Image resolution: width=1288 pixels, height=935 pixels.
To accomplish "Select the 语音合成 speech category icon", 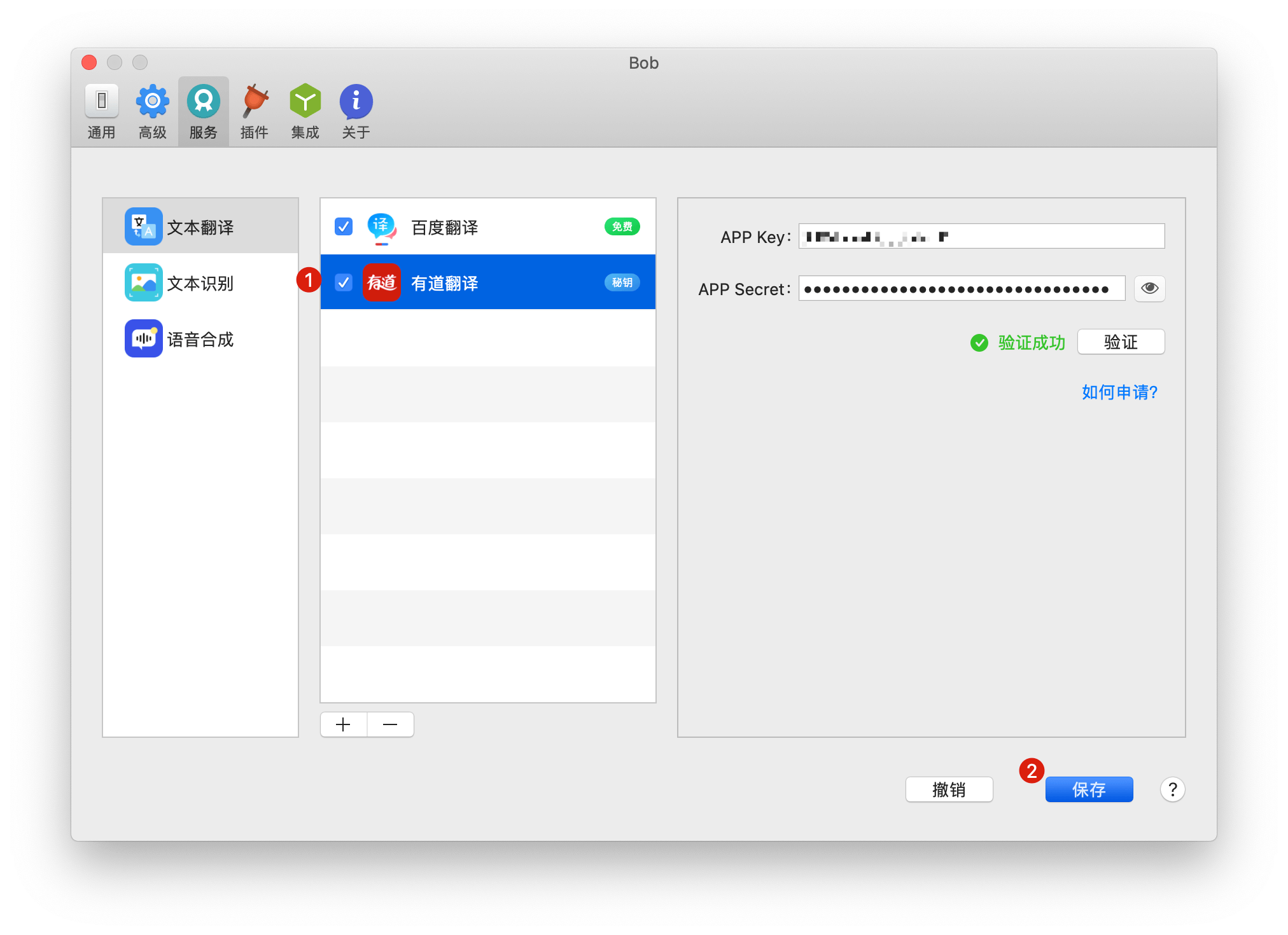I will coord(143,338).
